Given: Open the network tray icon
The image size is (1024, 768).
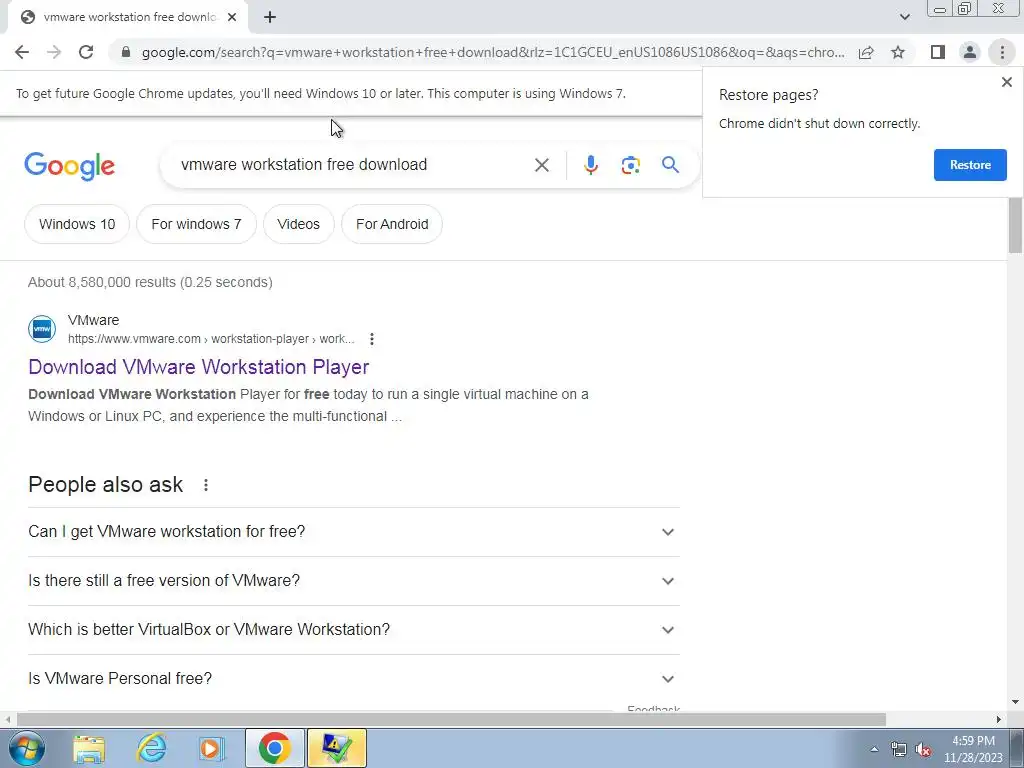Looking at the screenshot, I should pyautogui.click(x=899, y=749).
